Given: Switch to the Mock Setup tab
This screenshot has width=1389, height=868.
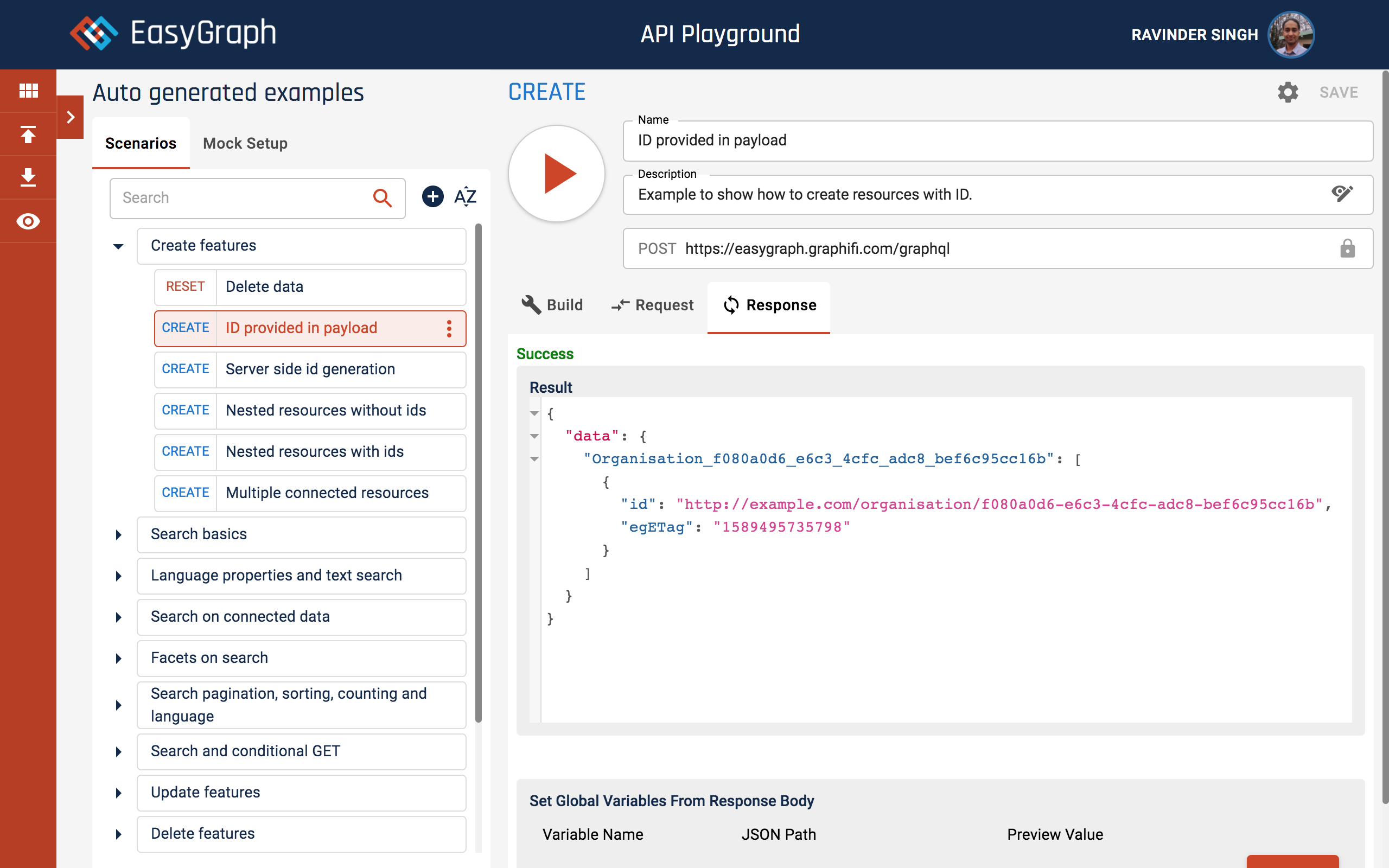Looking at the screenshot, I should click(245, 143).
